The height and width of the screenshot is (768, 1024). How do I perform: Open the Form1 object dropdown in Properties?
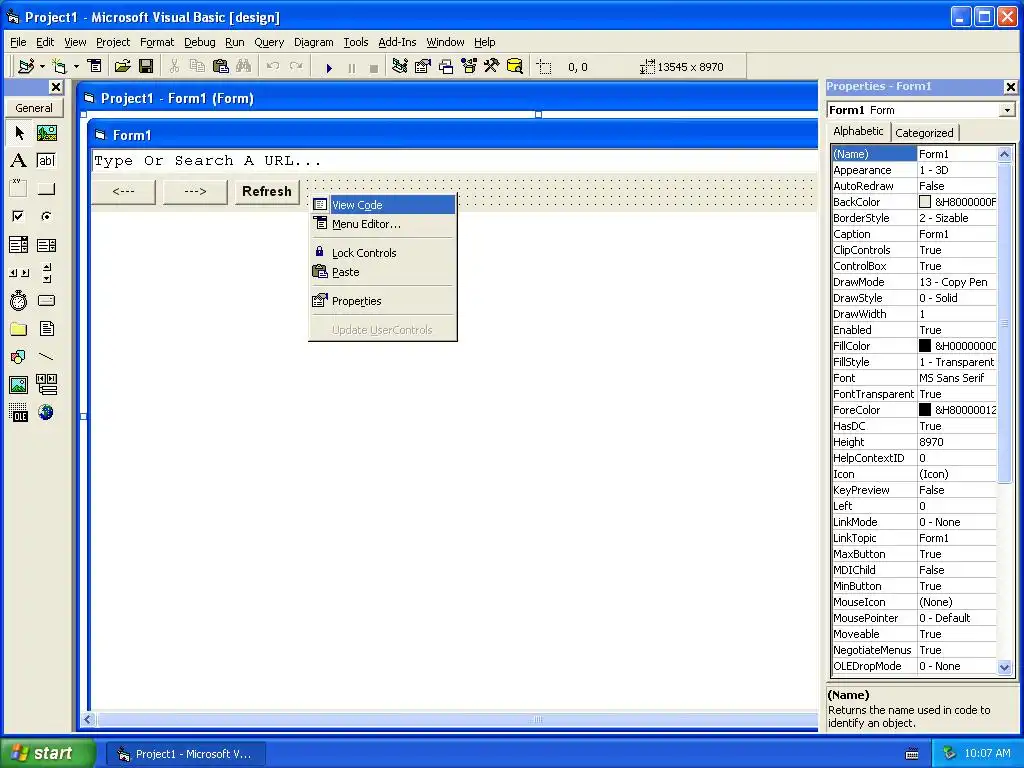[x=1008, y=110]
